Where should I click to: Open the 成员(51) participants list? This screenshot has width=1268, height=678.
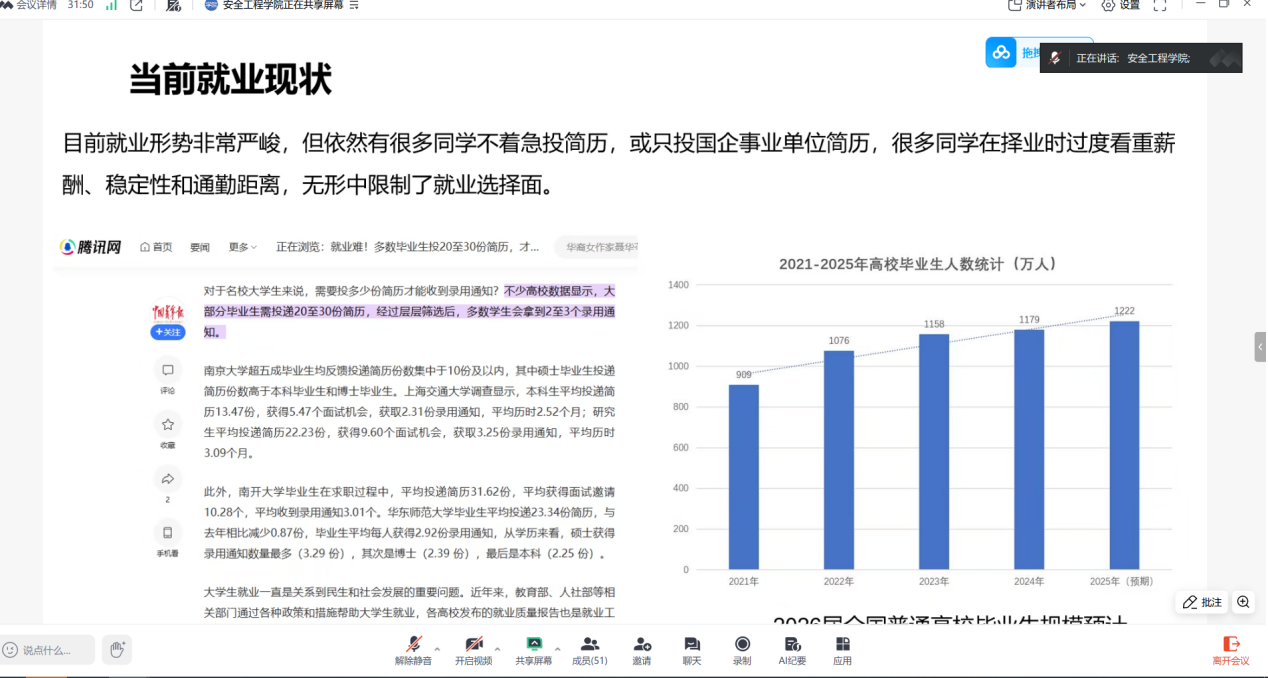coord(589,650)
